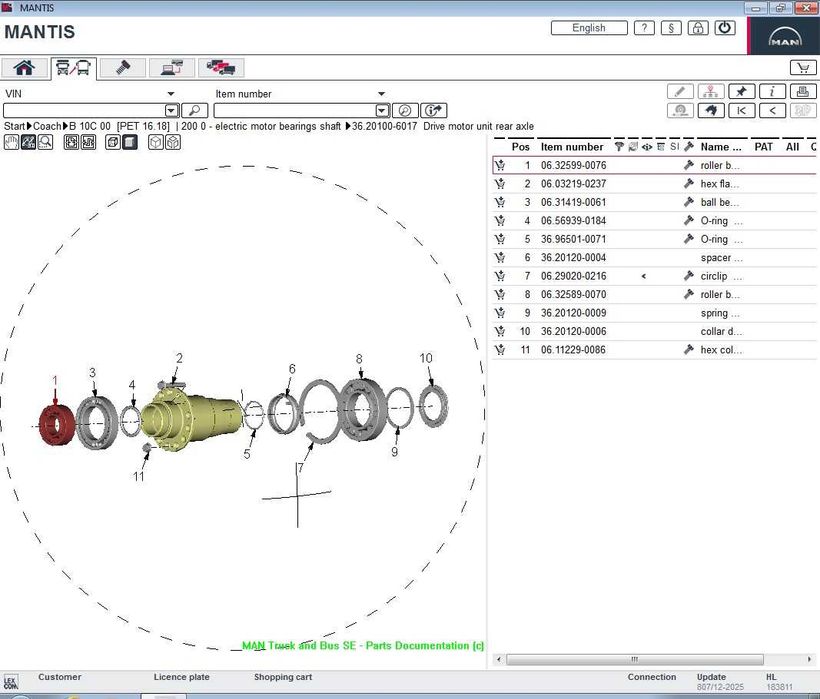The width and height of the screenshot is (820, 699).
Task: Click the pencil edit button
Action: (680, 91)
